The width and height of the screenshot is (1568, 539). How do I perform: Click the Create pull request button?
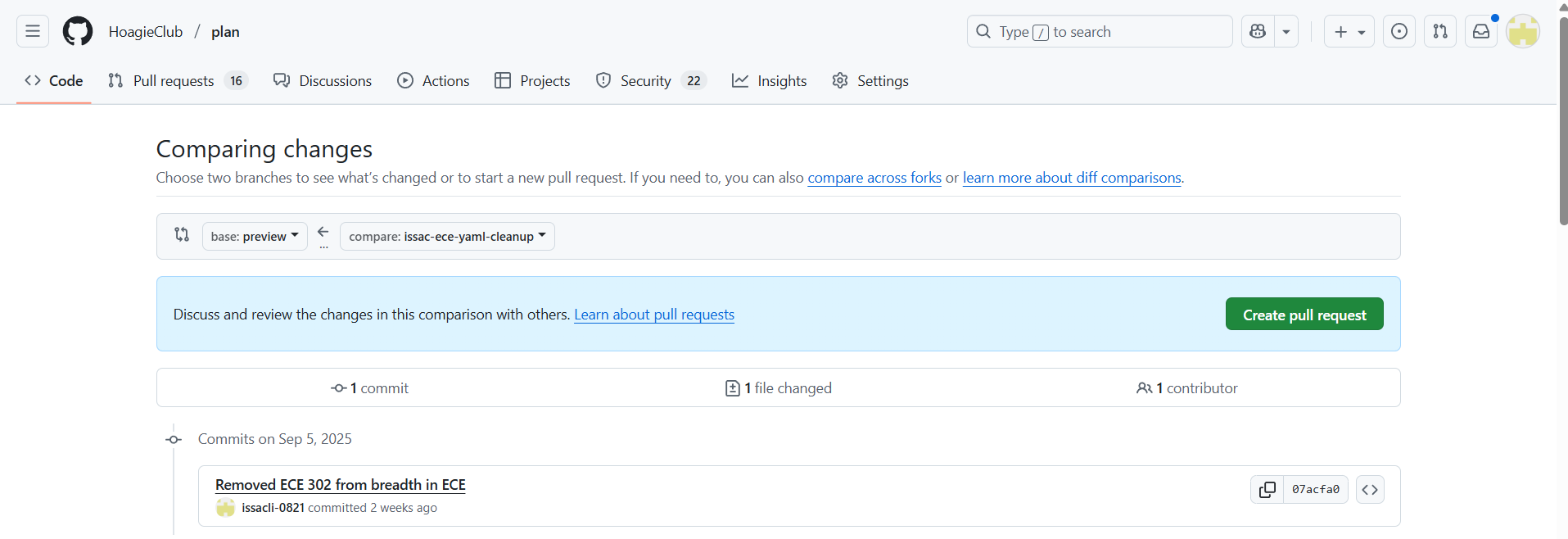pyautogui.click(x=1304, y=314)
